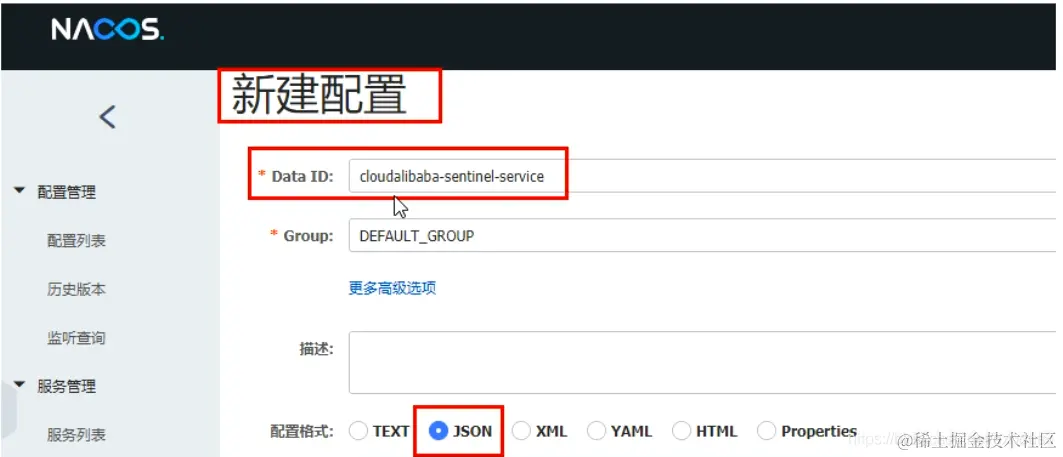Open 配置列表 in the sidebar
The image size is (1063, 457).
tap(76, 241)
